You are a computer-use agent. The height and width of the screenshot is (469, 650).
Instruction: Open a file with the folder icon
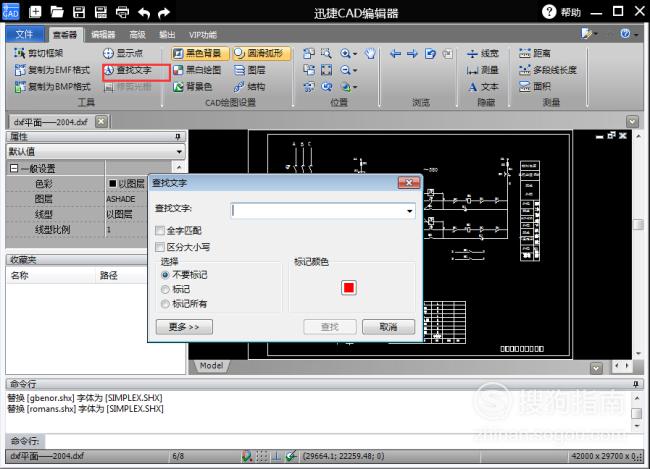click(57, 12)
